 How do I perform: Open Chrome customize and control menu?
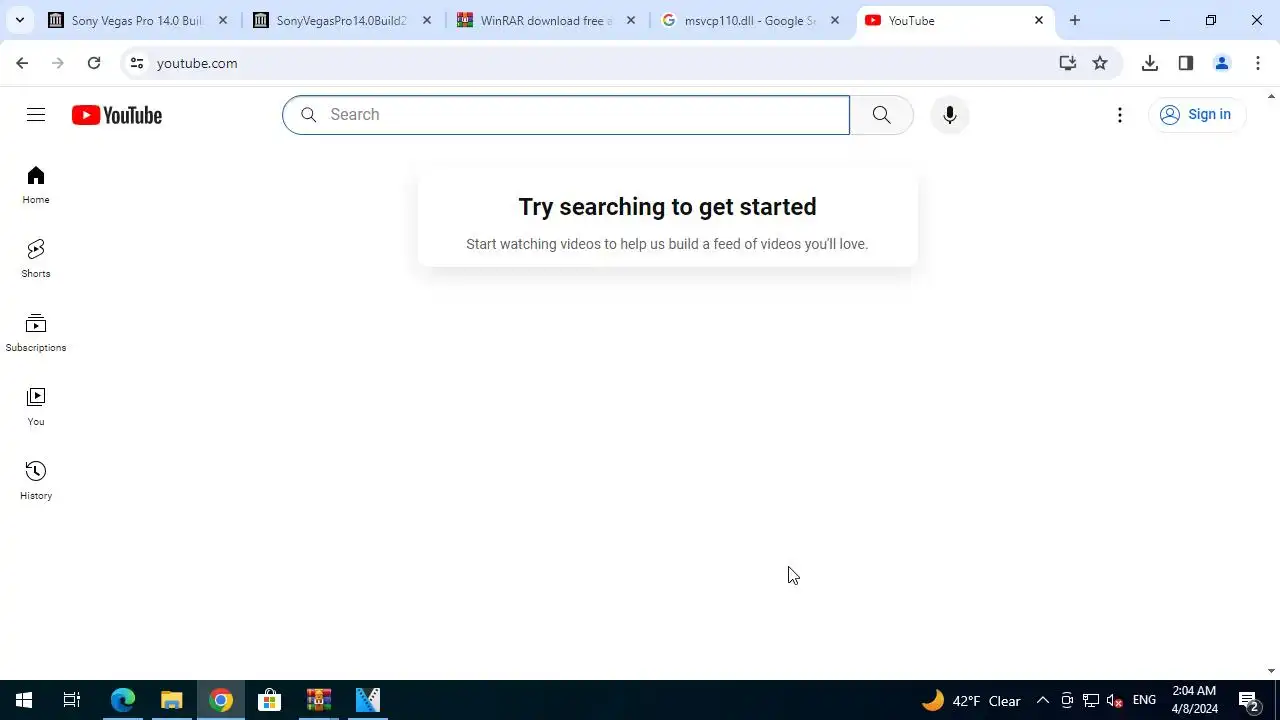[1258, 63]
